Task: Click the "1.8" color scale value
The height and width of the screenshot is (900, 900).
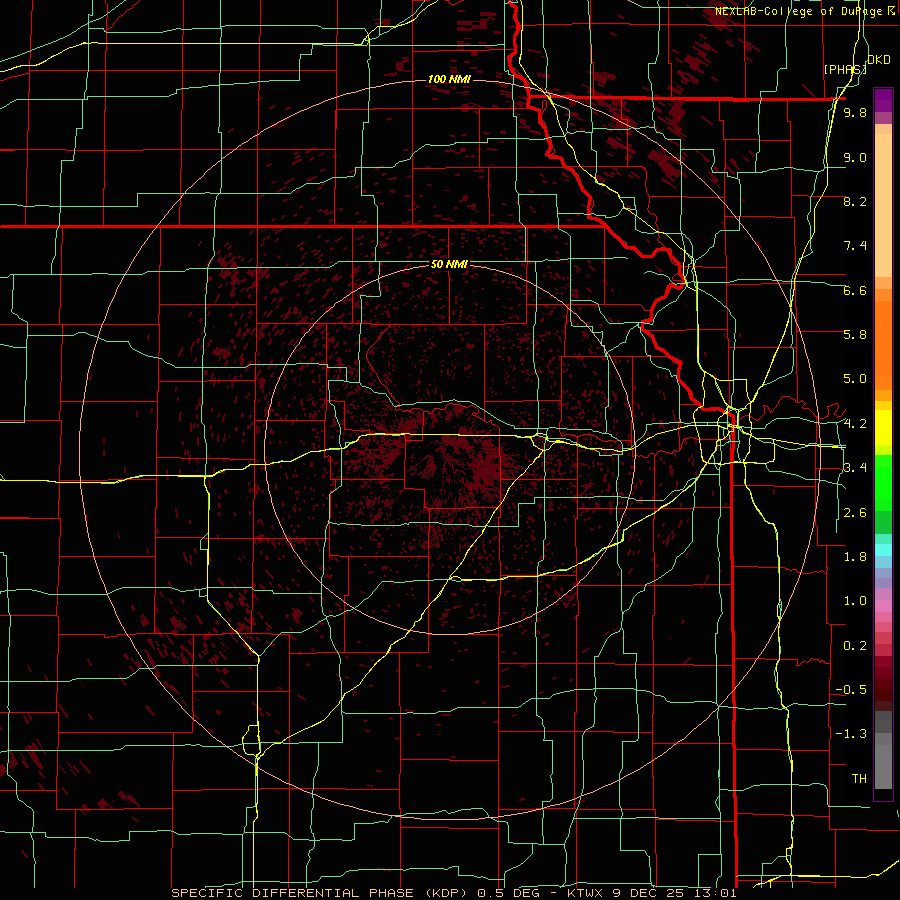Action: pyautogui.click(x=855, y=557)
